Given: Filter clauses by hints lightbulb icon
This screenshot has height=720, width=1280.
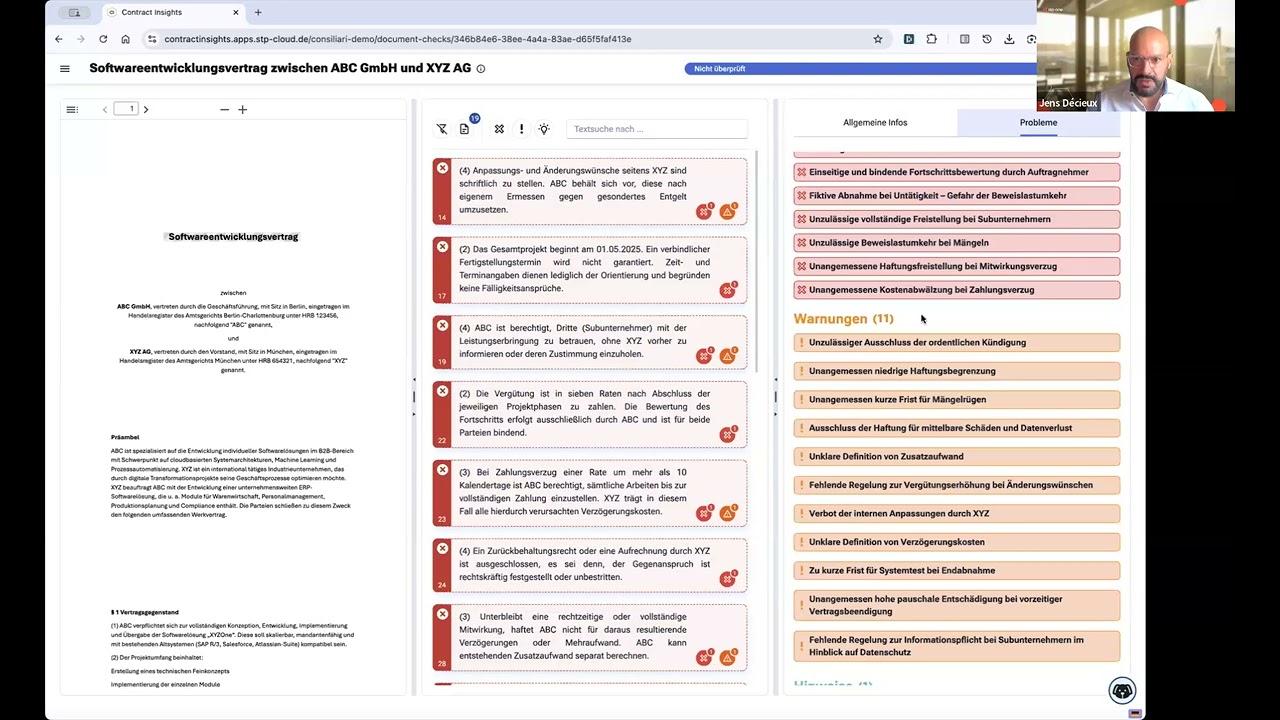Looking at the screenshot, I should pos(544,129).
